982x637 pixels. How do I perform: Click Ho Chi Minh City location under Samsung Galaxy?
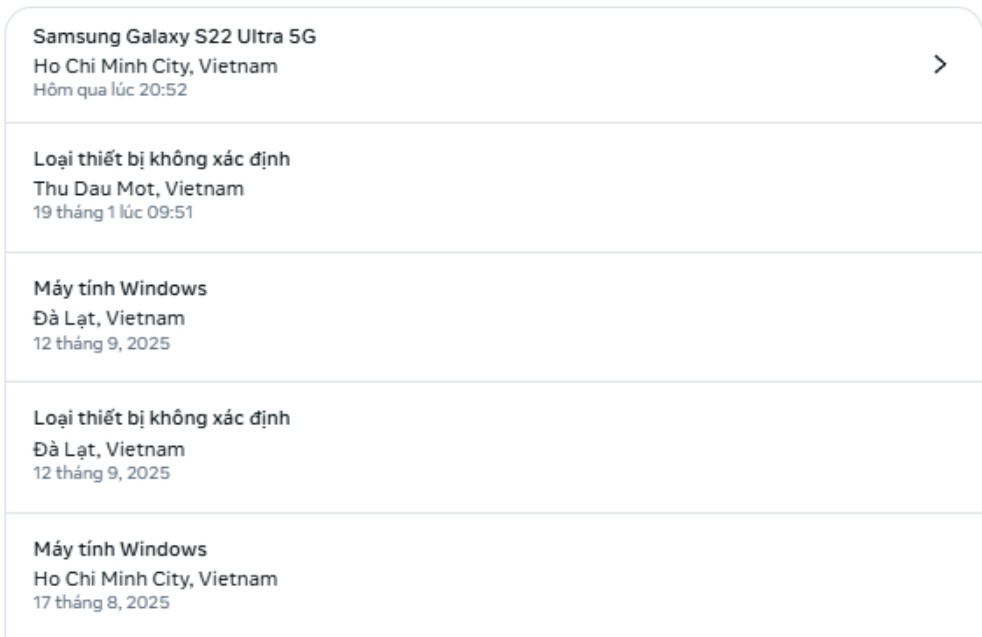(155, 67)
